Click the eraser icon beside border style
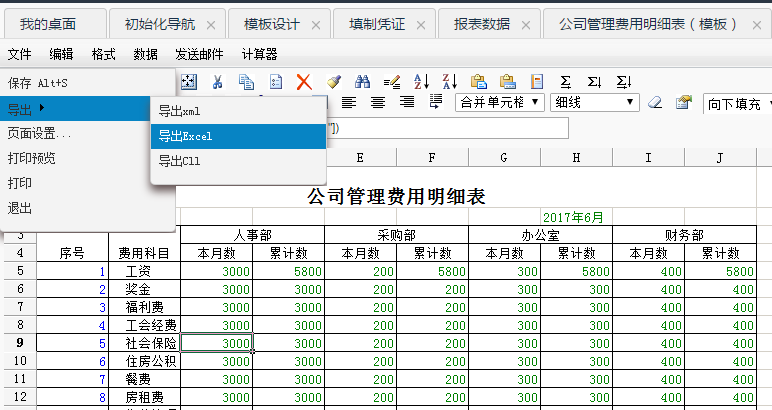Screen dimensions: 772x410 [x=655, y=103]
